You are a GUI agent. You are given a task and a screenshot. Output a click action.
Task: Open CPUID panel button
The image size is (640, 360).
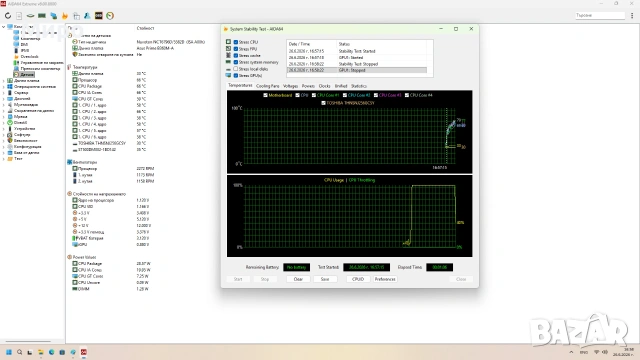tap(358, 279)
